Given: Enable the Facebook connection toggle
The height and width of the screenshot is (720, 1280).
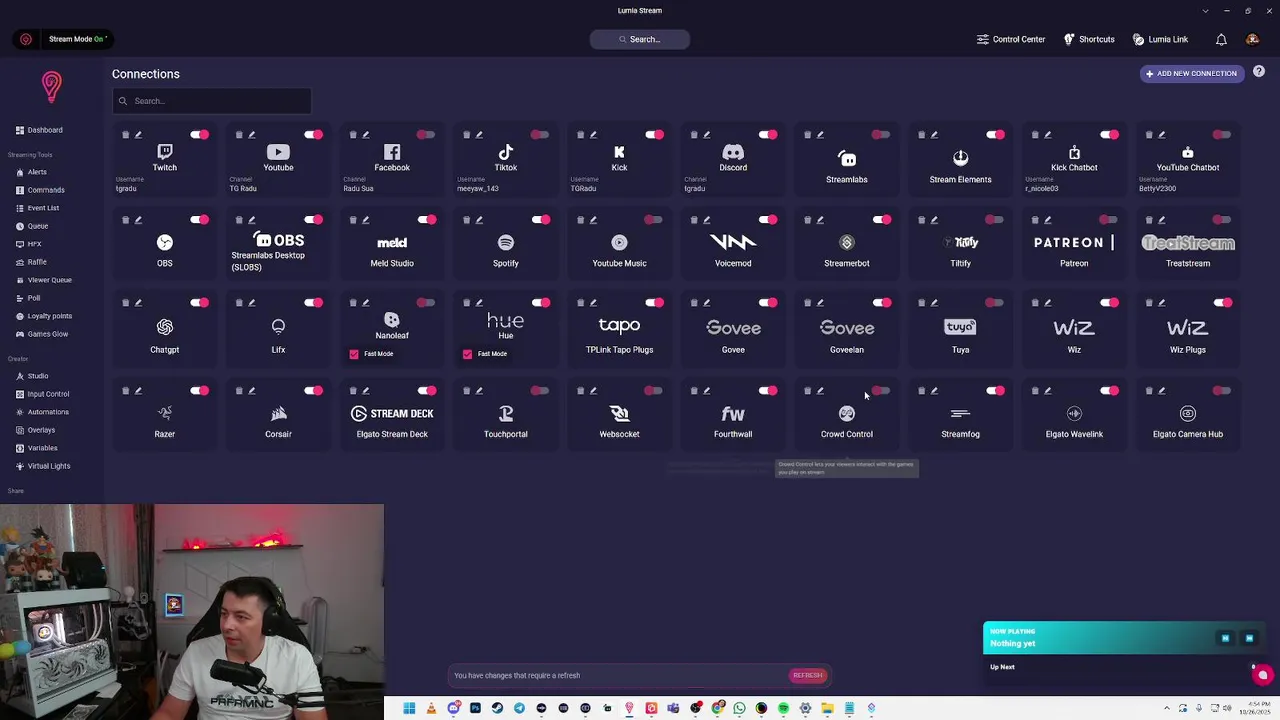Looking at the screenshot, I should coord(426,134).
